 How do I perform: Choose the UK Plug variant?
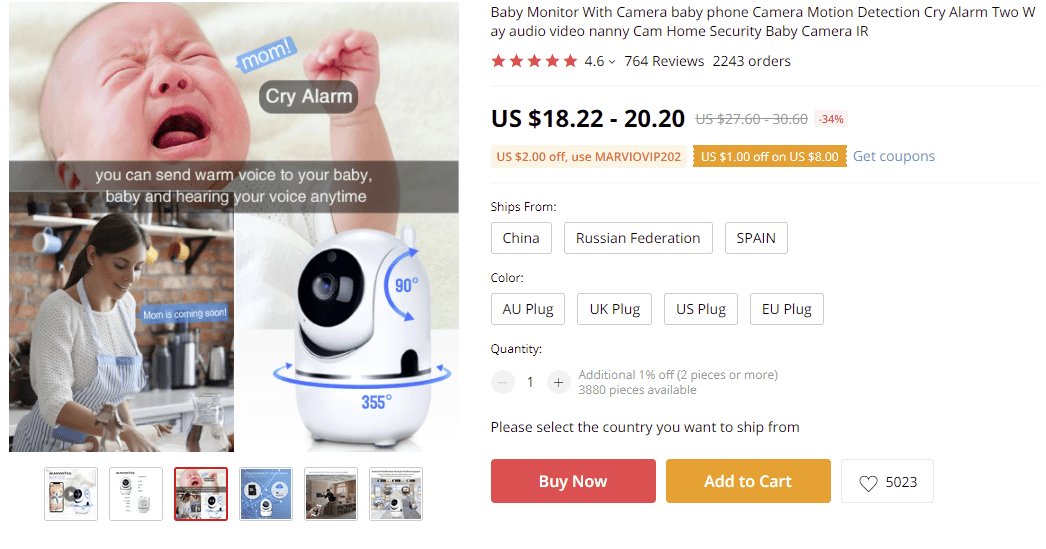click(614, 309)
